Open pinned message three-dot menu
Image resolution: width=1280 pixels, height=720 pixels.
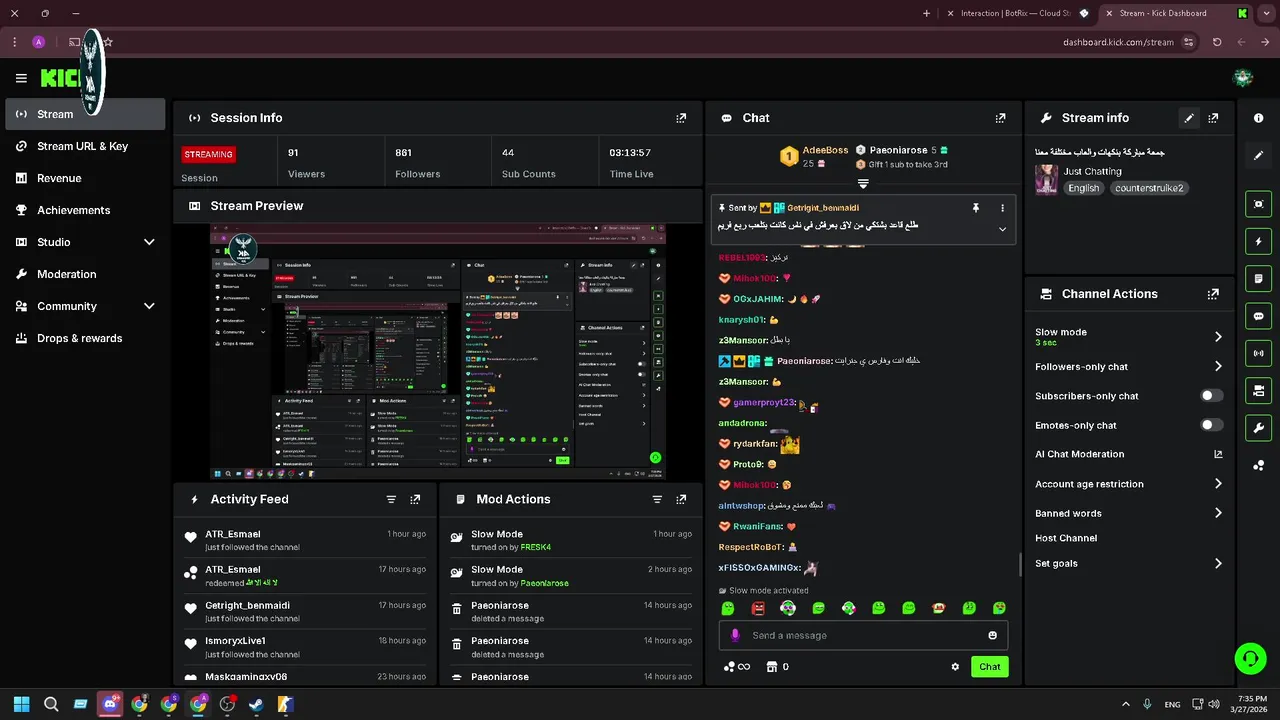(1002, 208)
